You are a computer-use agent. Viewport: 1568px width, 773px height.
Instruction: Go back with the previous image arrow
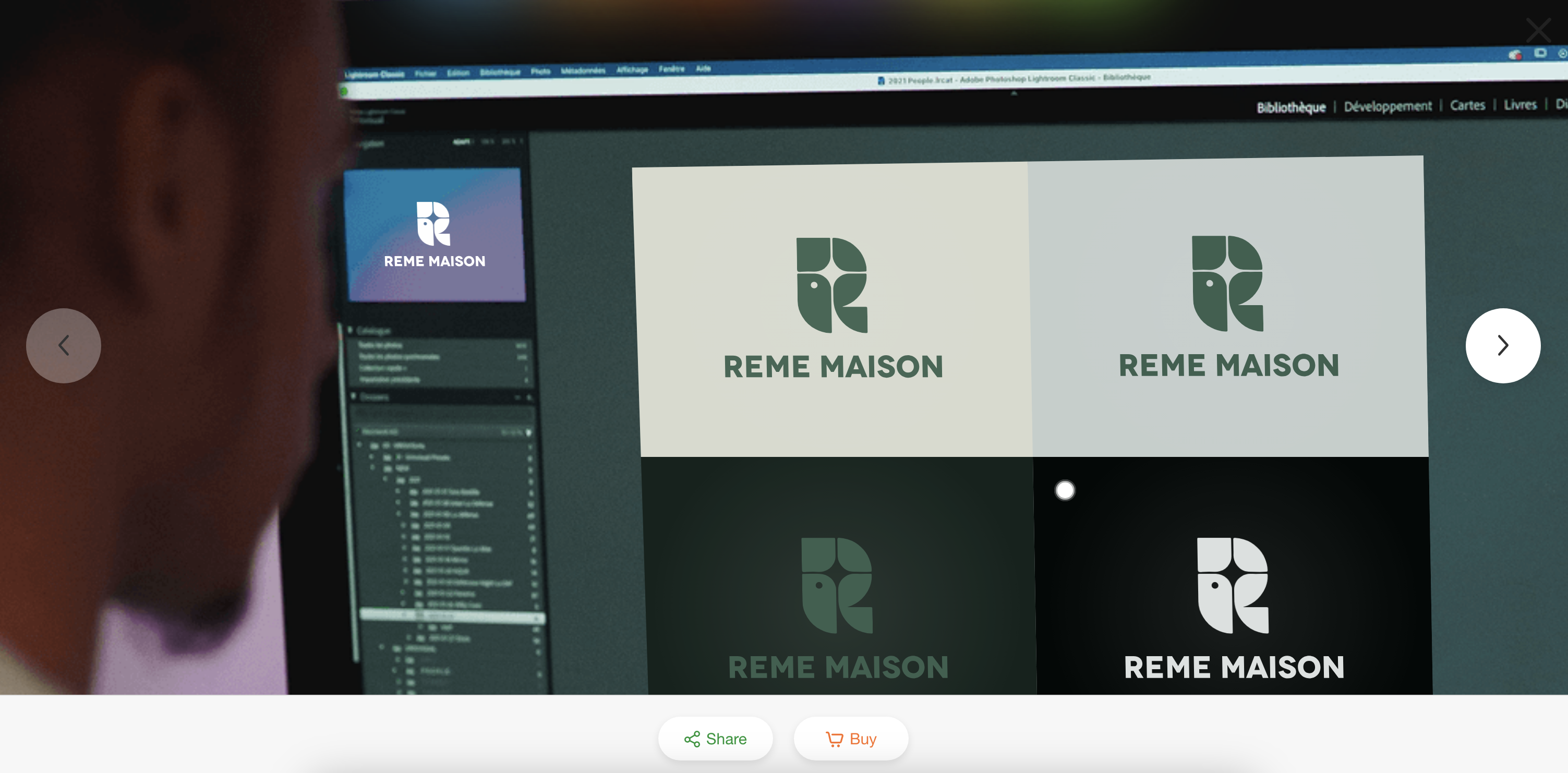point(63,345)
